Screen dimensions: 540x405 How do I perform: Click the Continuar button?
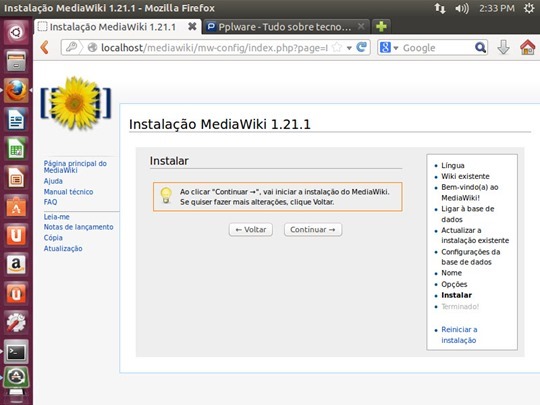click(x=313, y=229)
